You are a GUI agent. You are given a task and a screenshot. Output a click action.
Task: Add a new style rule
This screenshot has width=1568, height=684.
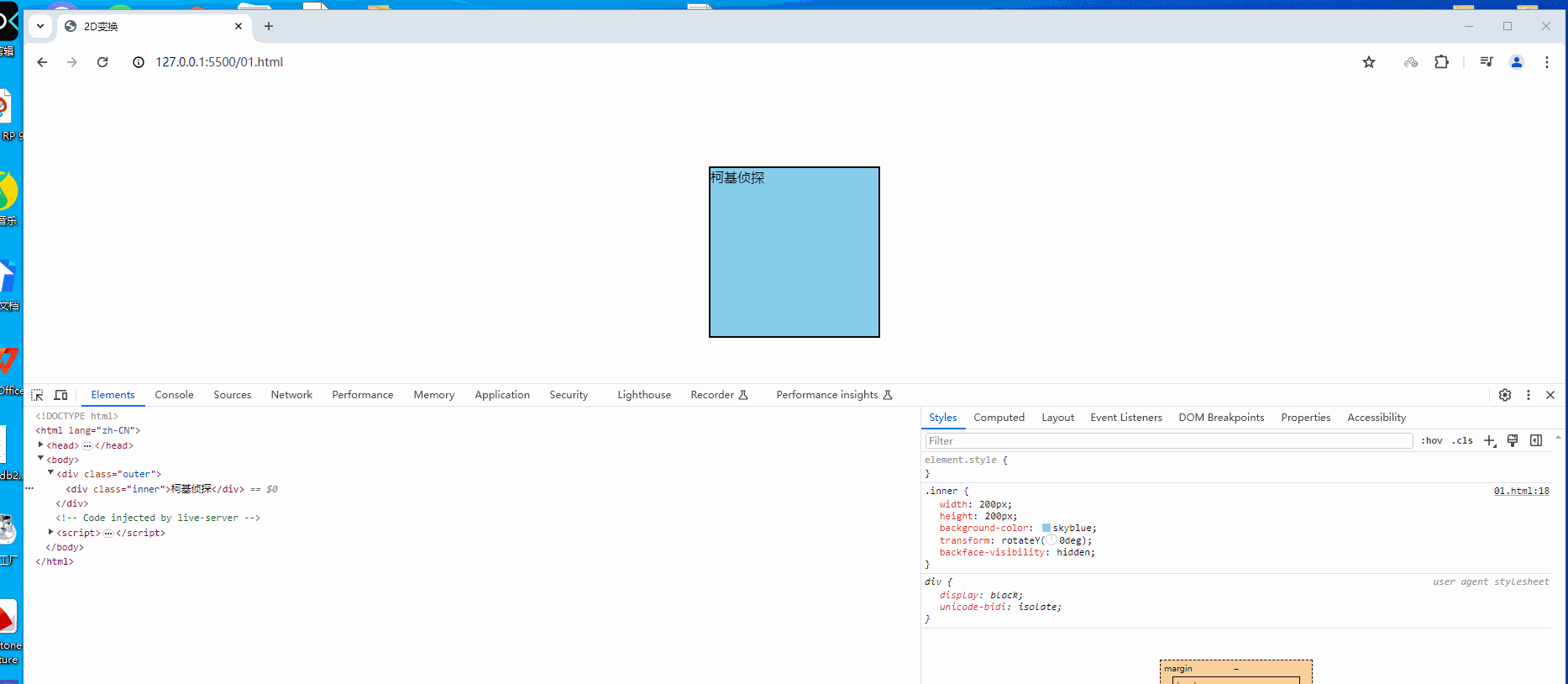click(1490, 441)
